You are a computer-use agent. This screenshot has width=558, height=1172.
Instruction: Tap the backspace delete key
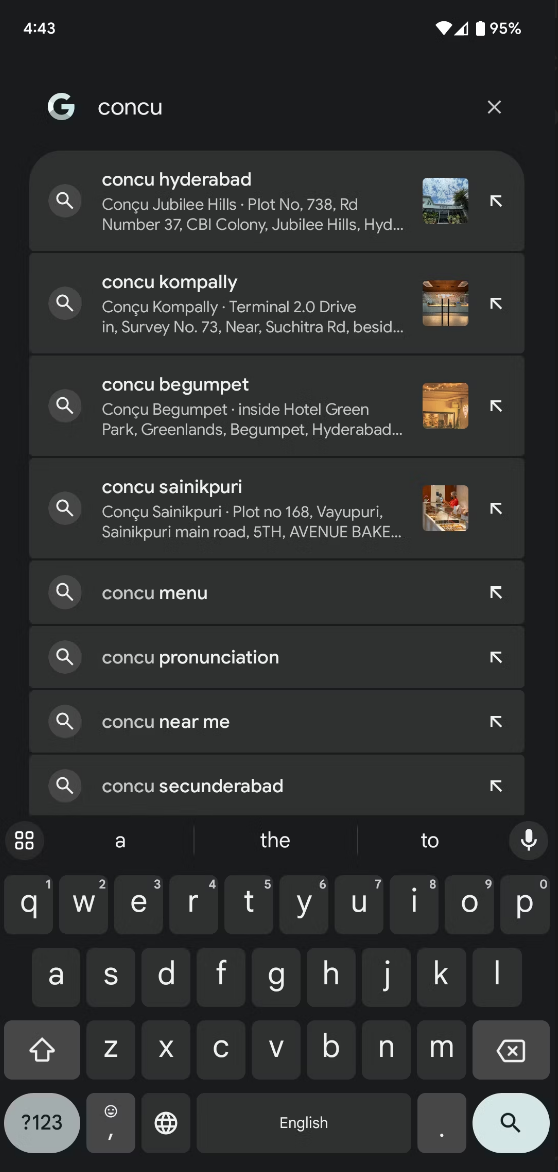(x=510, y=1050)
